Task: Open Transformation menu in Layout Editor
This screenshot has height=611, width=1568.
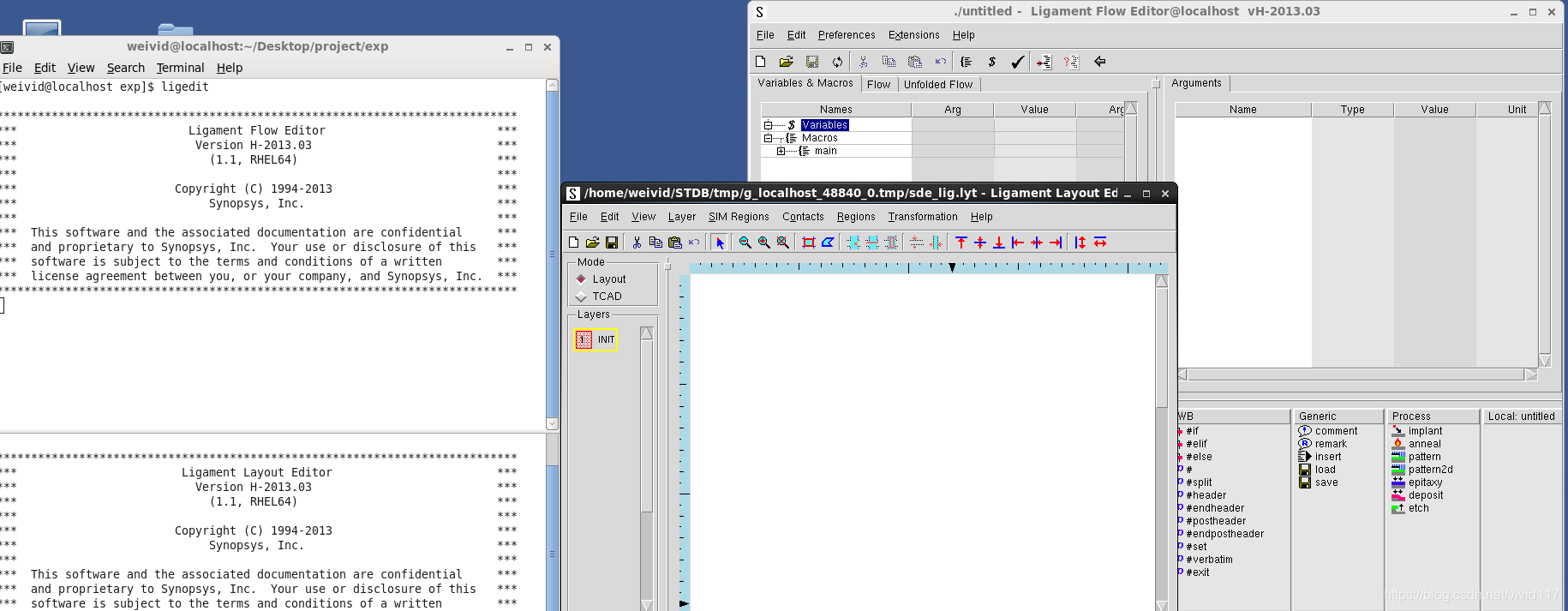Action: tap(923, 217)
